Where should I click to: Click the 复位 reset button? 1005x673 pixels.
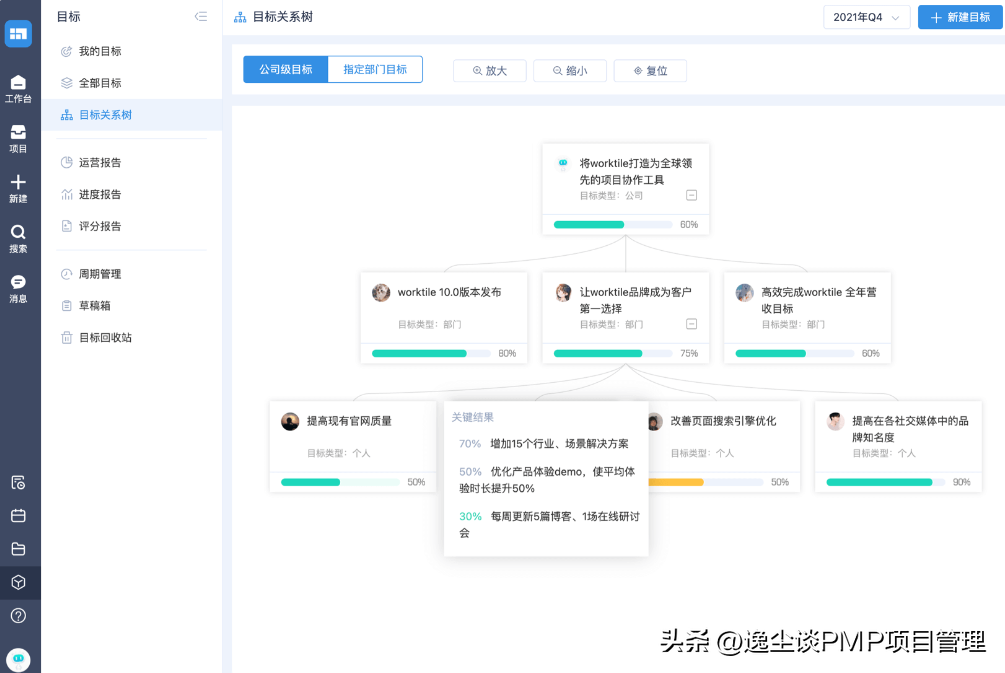[x=650, y=71]
